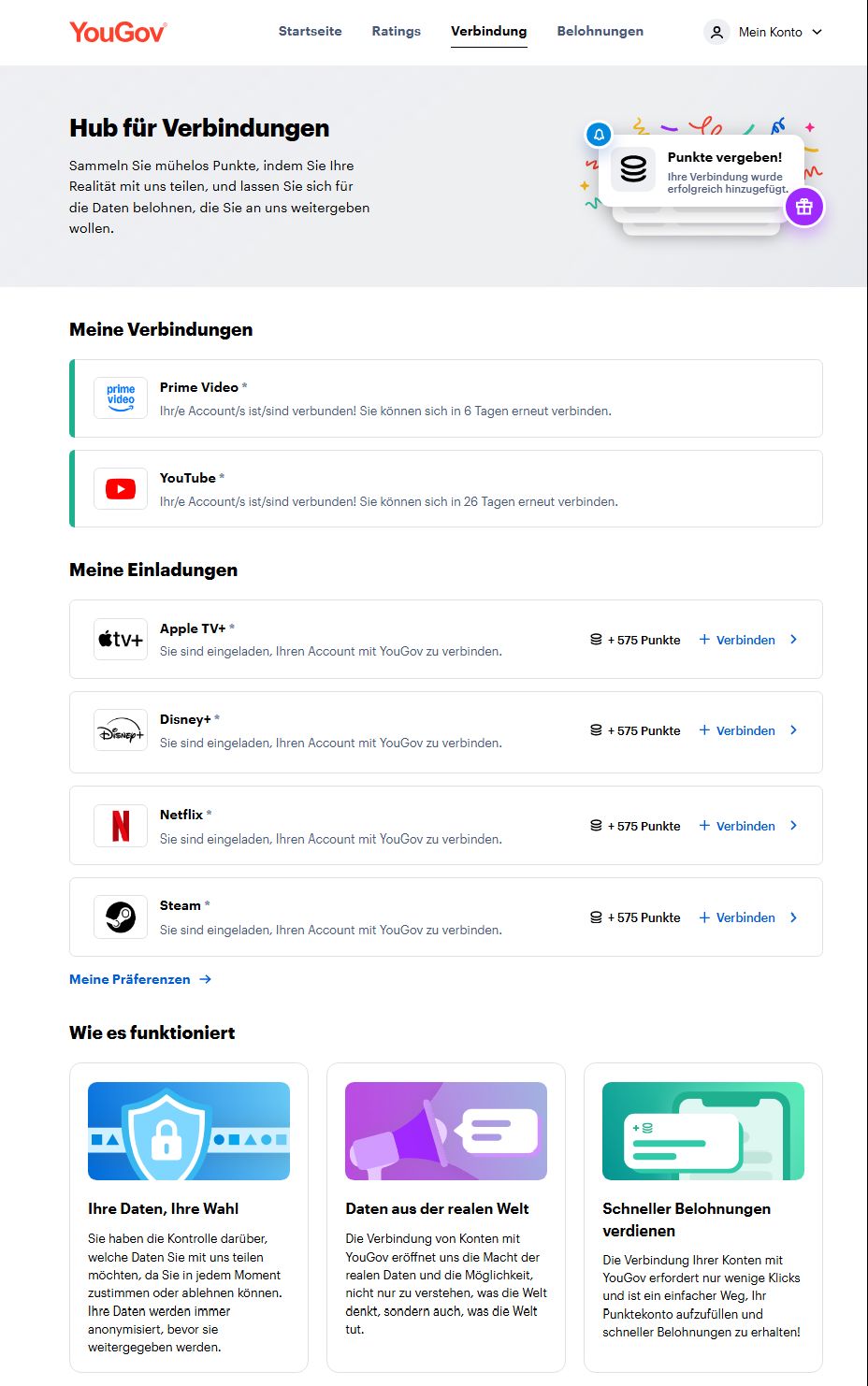Switch to the Belohnungen tab
Image resolution: width=868 pixels, height=1386 pixels.
click(x=600, y=31)
